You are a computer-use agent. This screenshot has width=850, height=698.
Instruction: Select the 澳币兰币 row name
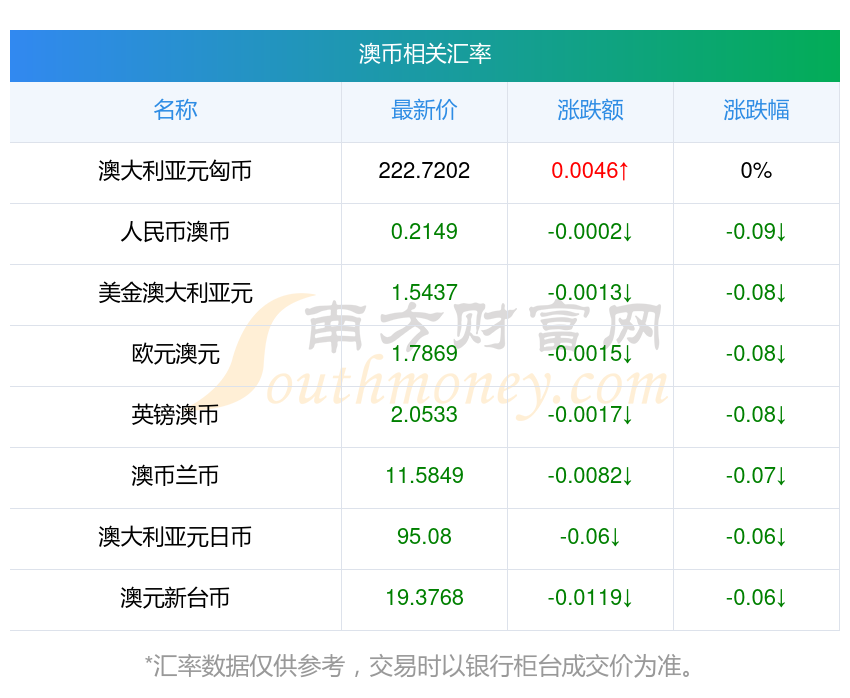pyautogui.click(x=175, y=476)
